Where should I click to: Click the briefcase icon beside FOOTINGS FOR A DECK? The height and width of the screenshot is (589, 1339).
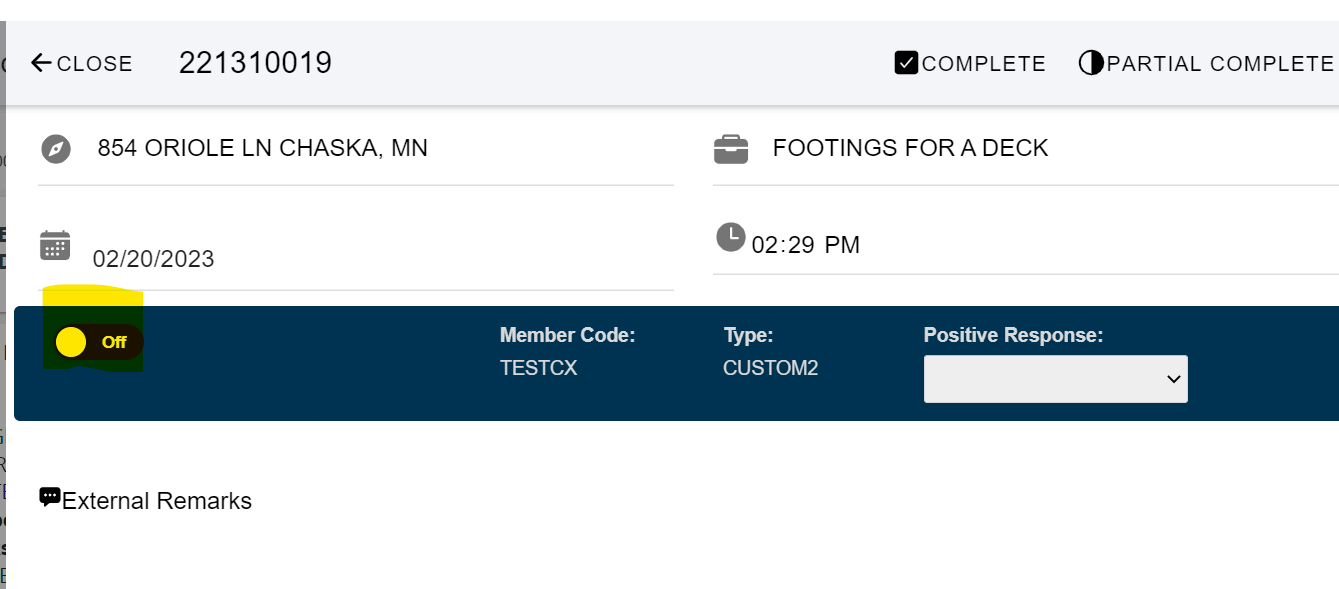[731, 150]
